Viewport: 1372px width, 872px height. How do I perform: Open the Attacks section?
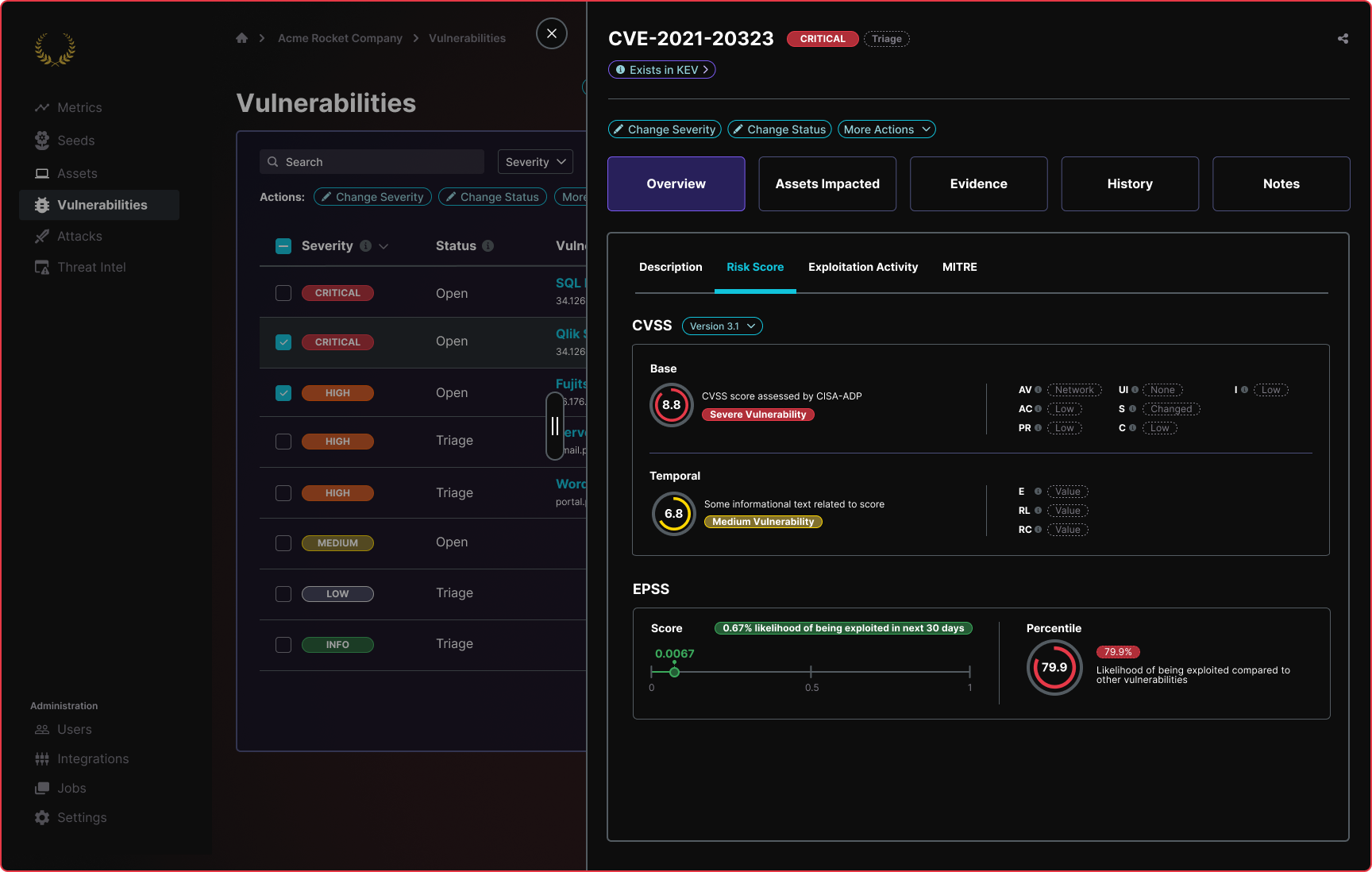(x=79, y=236)
